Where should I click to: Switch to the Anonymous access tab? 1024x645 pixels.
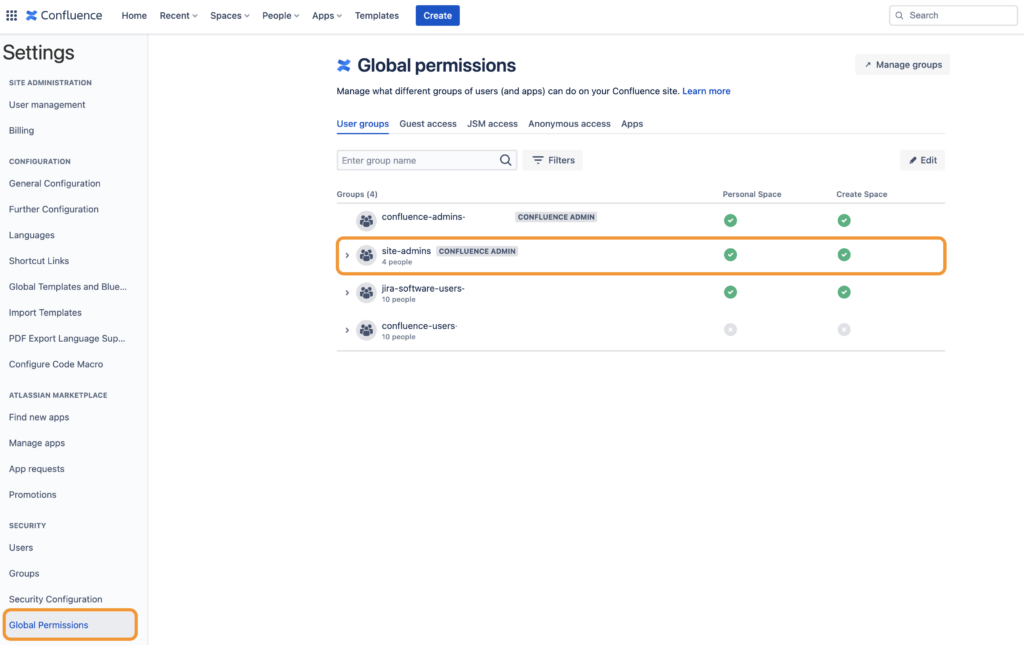click(569, 123)
